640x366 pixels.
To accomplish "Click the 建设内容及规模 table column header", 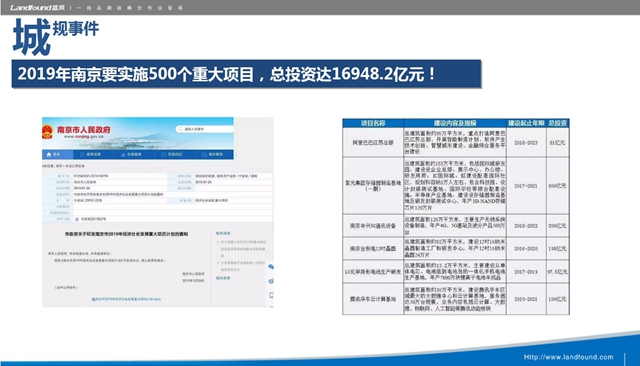I will click(x=455, y=123).
